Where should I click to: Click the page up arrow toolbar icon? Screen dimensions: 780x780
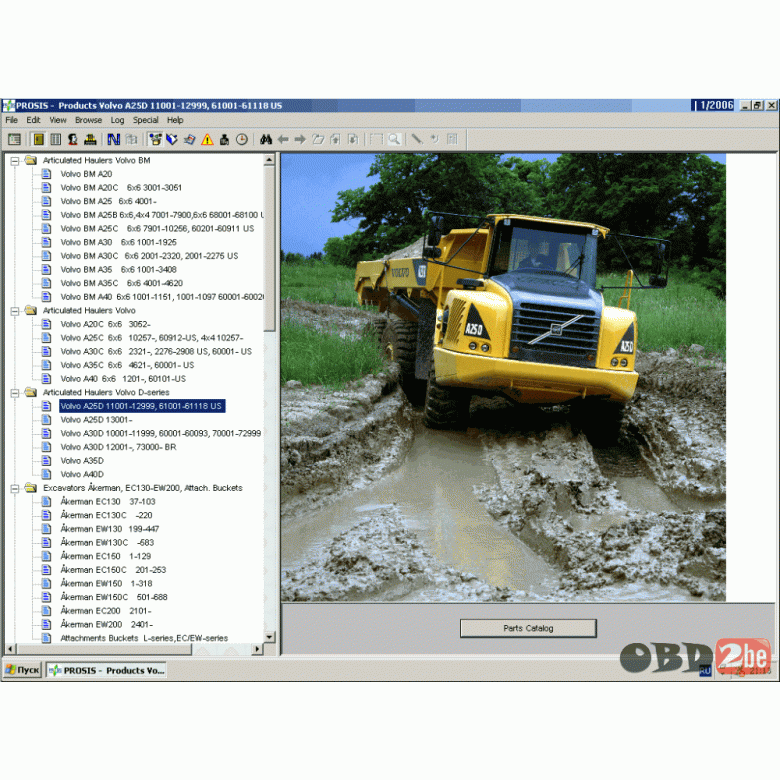pos(335,139)
